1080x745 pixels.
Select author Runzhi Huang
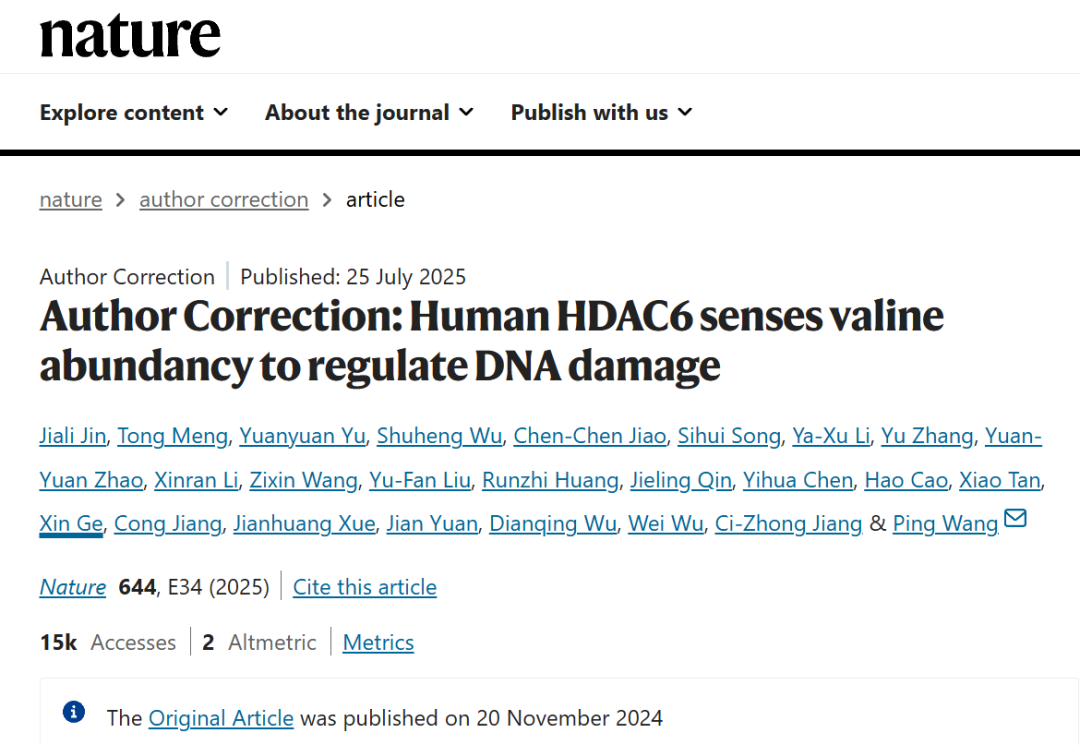click(x=550, y=480)
